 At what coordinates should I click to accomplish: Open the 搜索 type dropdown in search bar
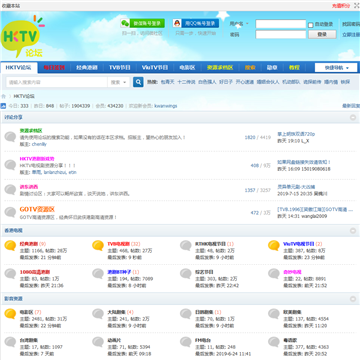pos(119,82)
